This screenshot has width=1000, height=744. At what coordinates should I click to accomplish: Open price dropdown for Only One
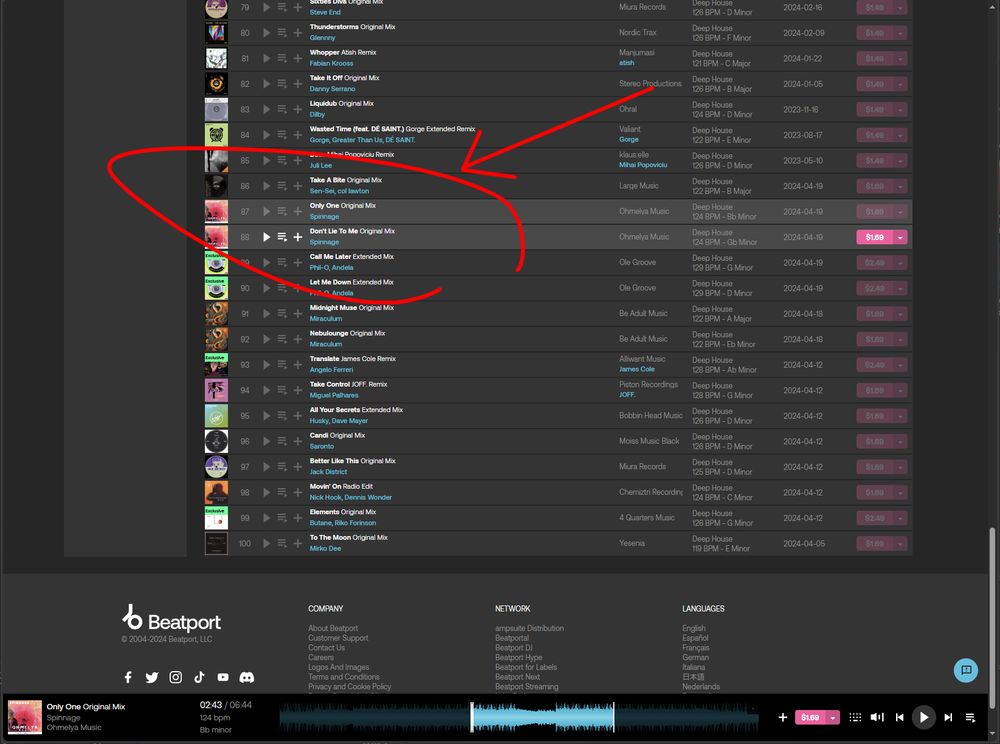(900, 212)
